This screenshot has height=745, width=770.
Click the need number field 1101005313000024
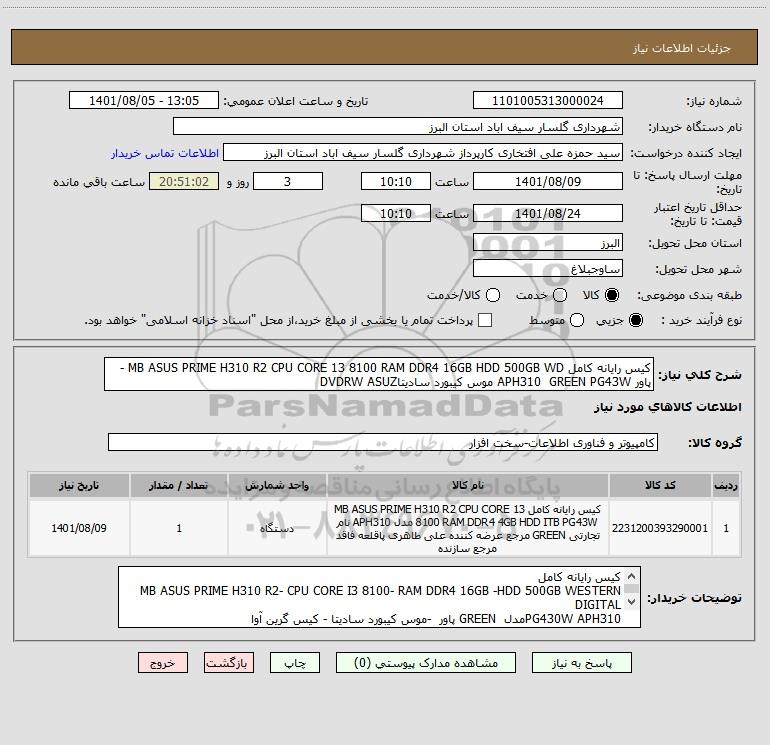(548, 101)
